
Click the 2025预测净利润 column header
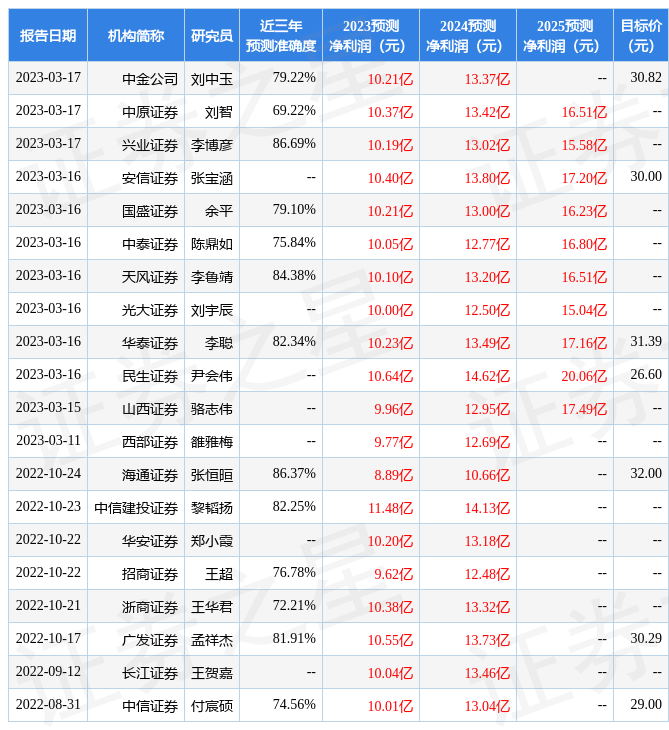565,35
